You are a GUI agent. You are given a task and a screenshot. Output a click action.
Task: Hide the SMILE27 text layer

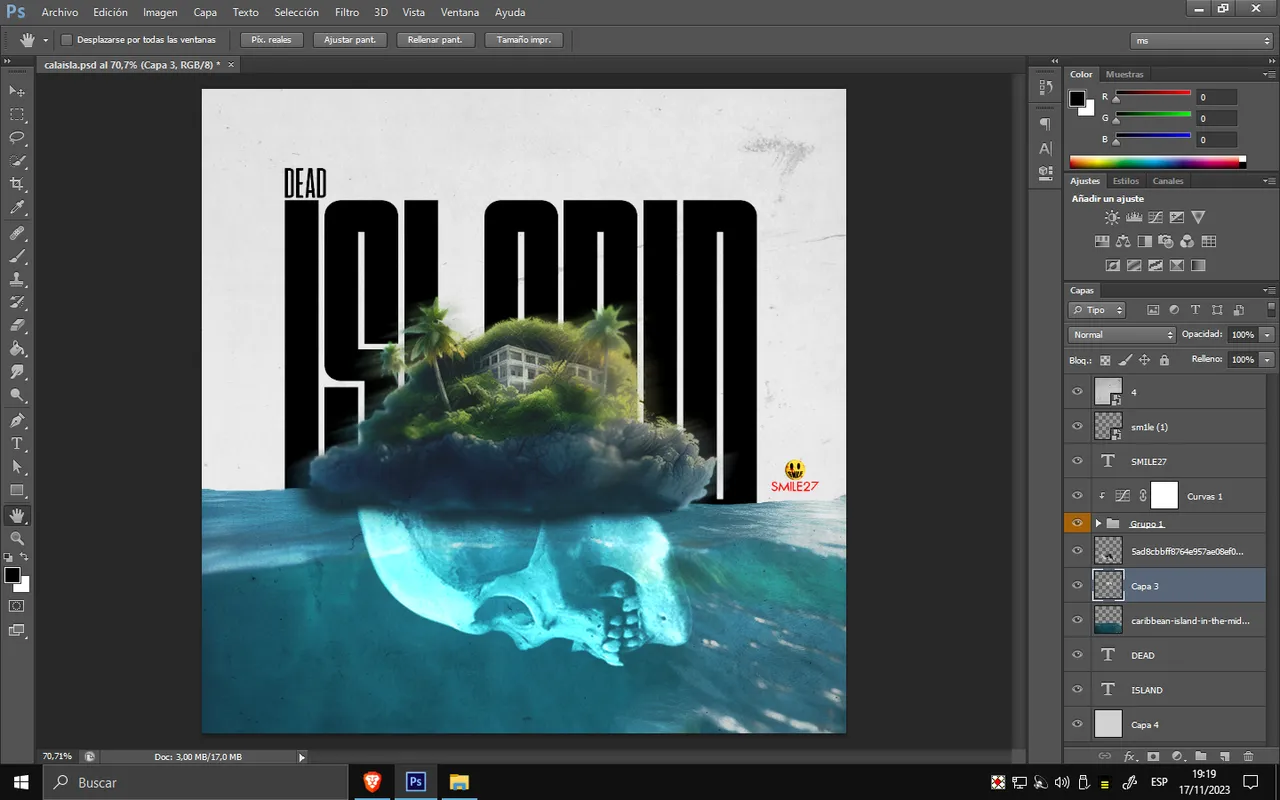pyautogui.click(x=1077, y=461)
